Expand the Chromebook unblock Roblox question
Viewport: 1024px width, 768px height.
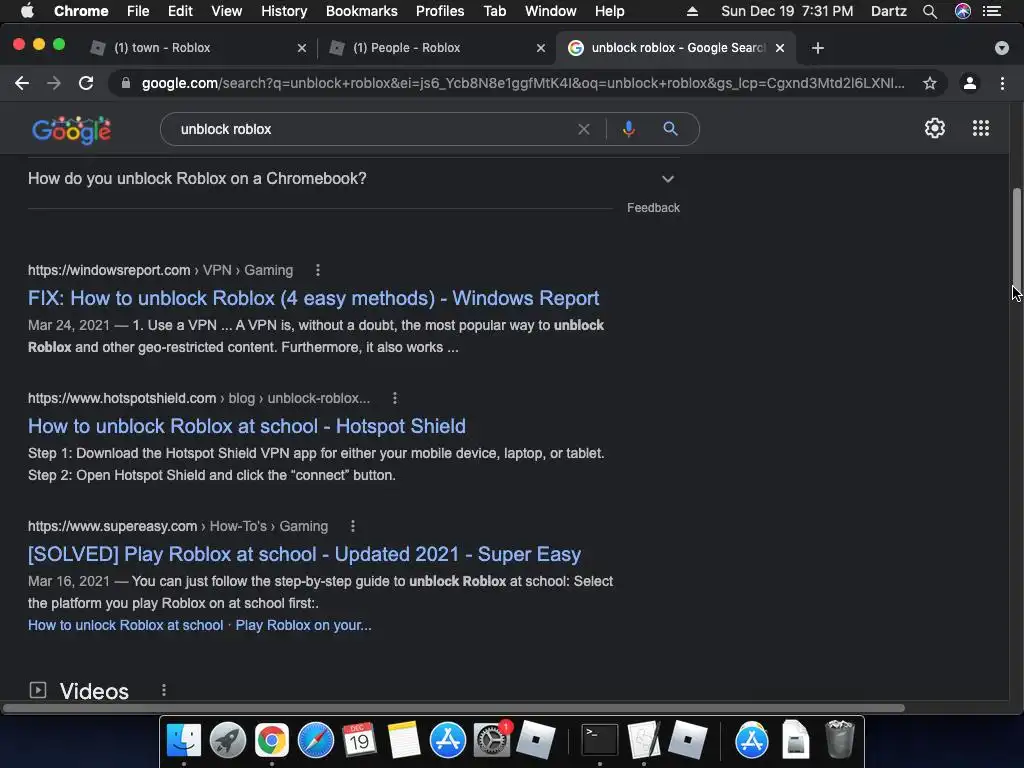tap(353, 178)
